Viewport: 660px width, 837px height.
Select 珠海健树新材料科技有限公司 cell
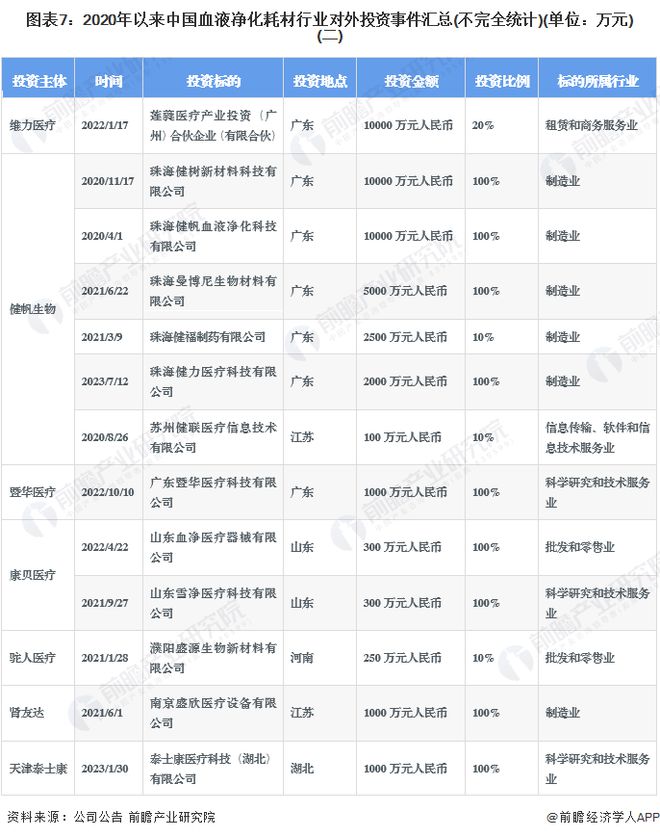pos(213,181)
